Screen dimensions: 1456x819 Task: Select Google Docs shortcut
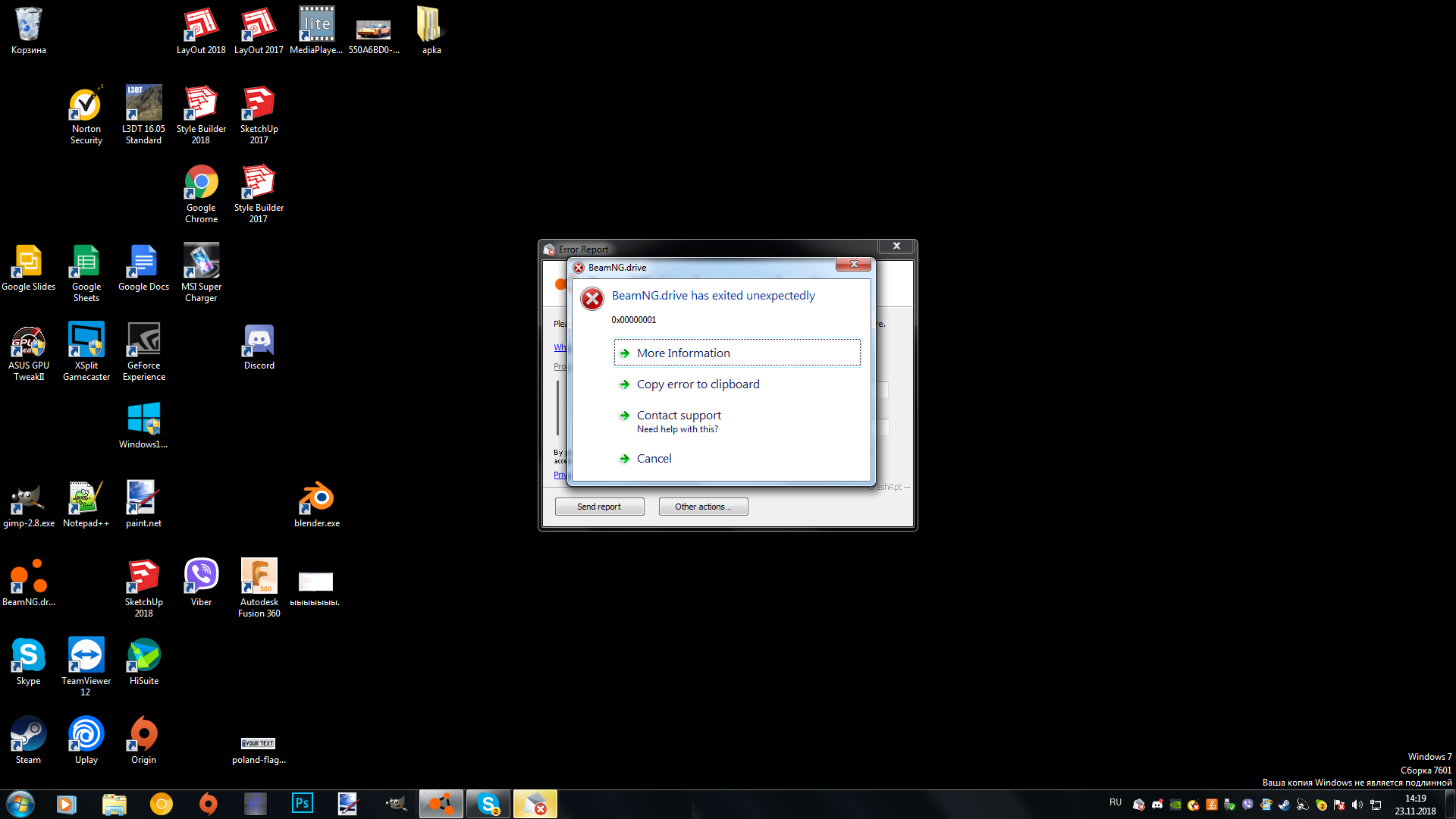click(x=143, y=268)
